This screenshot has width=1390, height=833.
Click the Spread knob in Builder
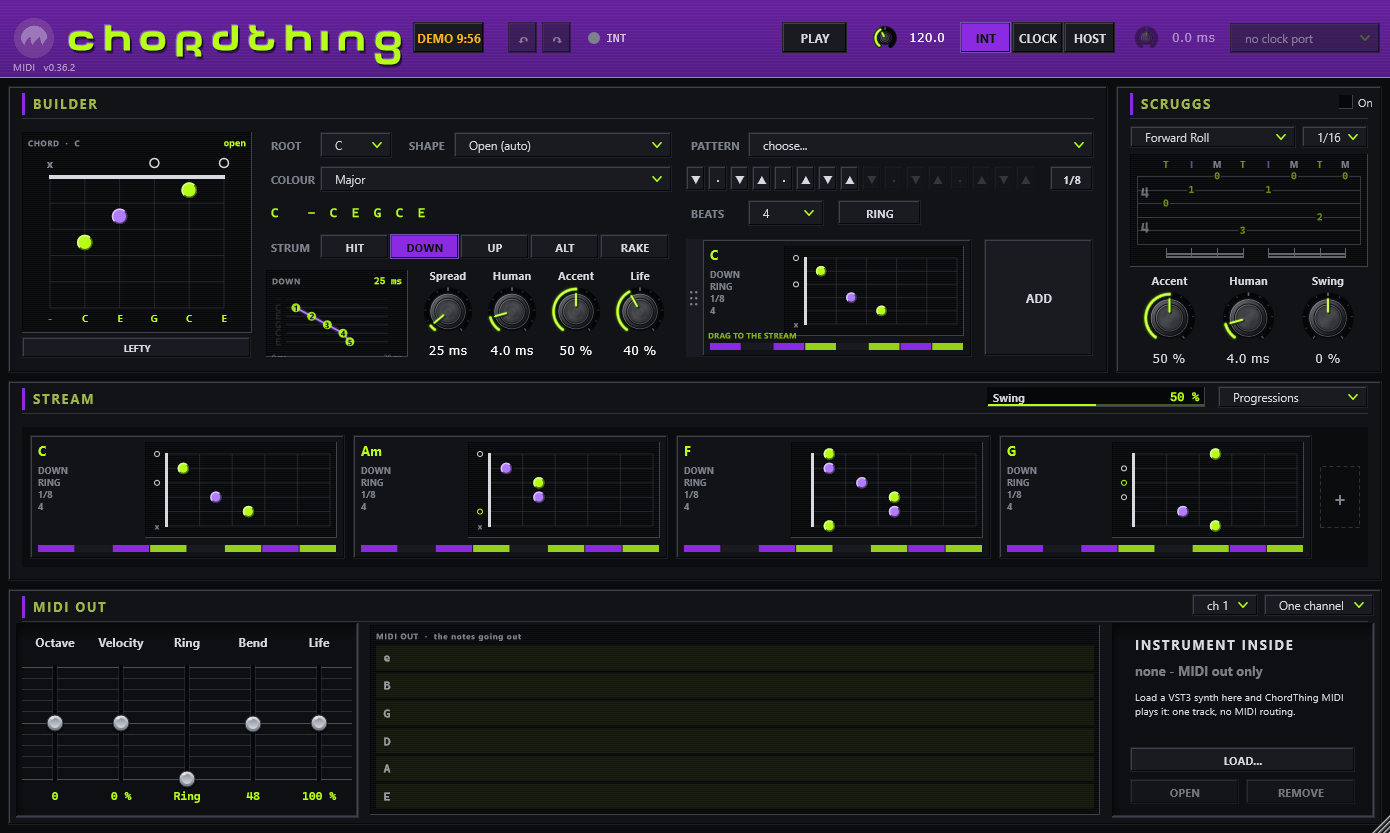[448, 311]
